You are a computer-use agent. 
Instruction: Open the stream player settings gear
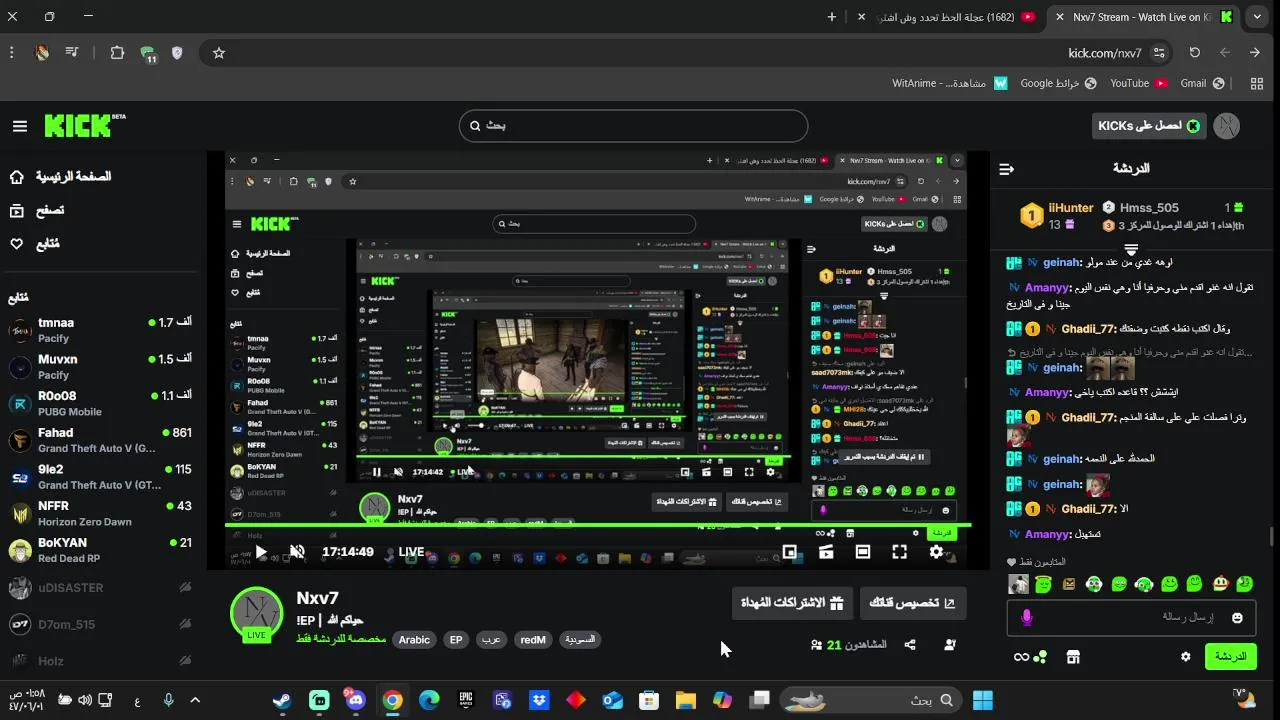click(936, 552)
